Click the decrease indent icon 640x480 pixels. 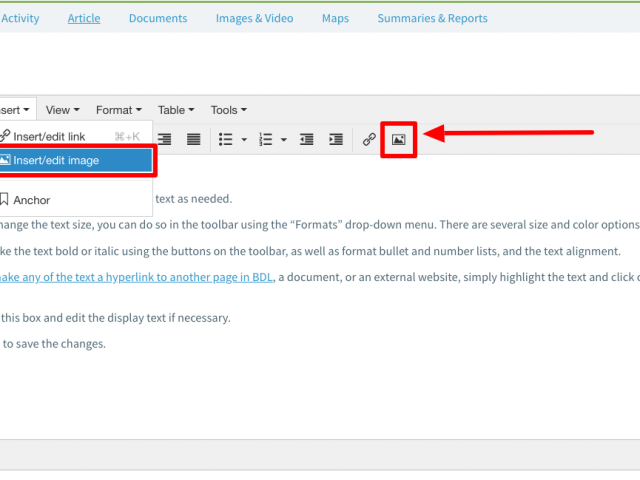click(307, 139)
